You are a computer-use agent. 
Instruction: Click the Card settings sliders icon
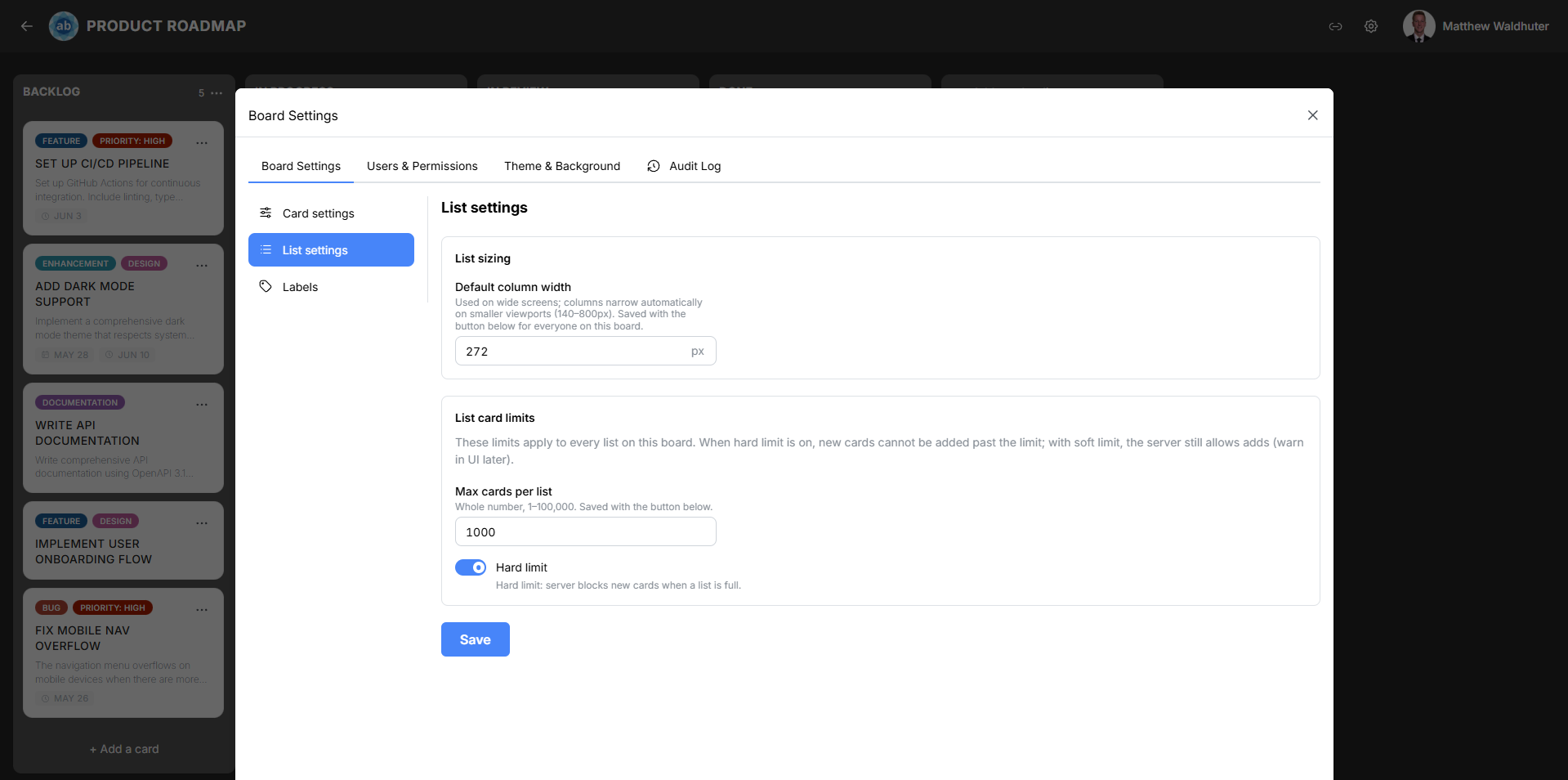click(x=266, y=213)
